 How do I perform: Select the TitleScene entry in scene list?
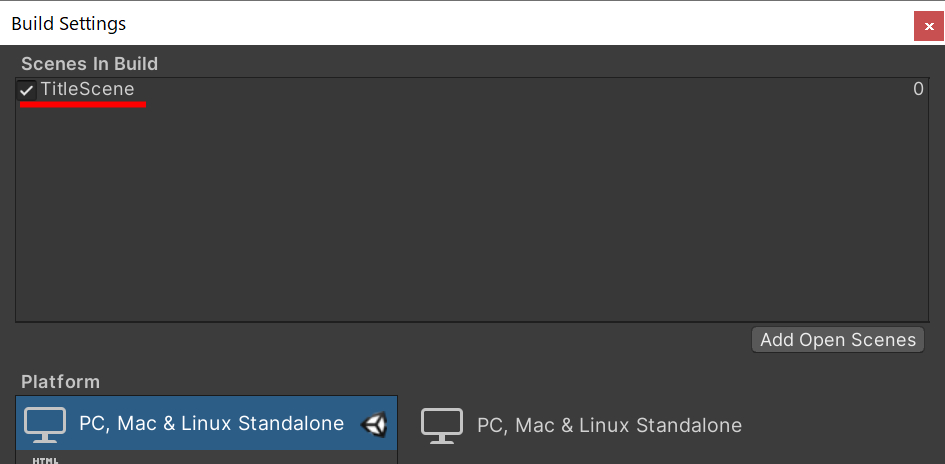pos(471,90)
